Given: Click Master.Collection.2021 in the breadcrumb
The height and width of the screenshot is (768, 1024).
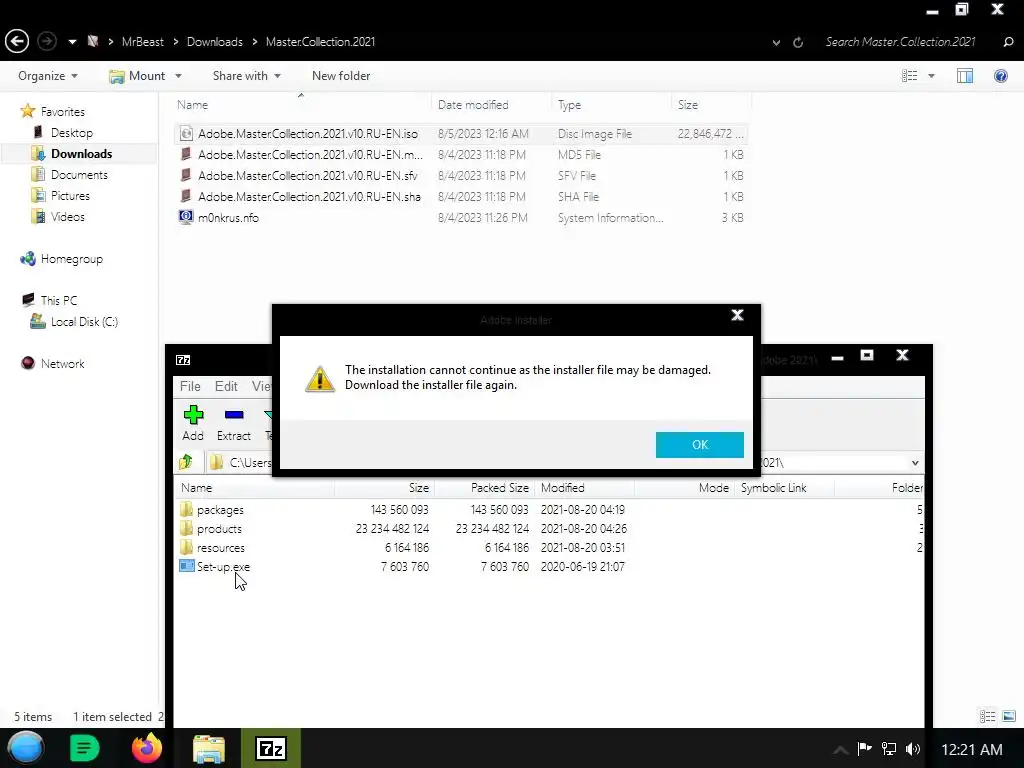Looking at the screenshot, I should [320, 42].
